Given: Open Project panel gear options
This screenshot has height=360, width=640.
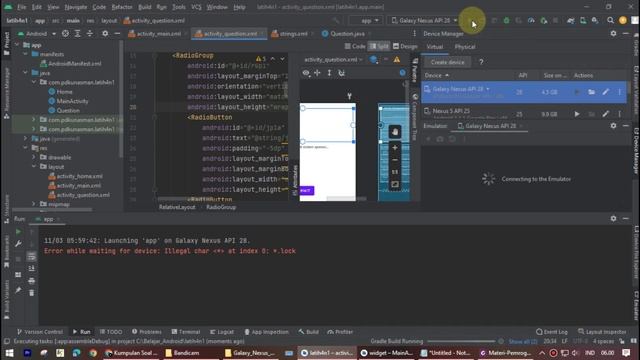Looking at the screenshot, I should 105,33.
